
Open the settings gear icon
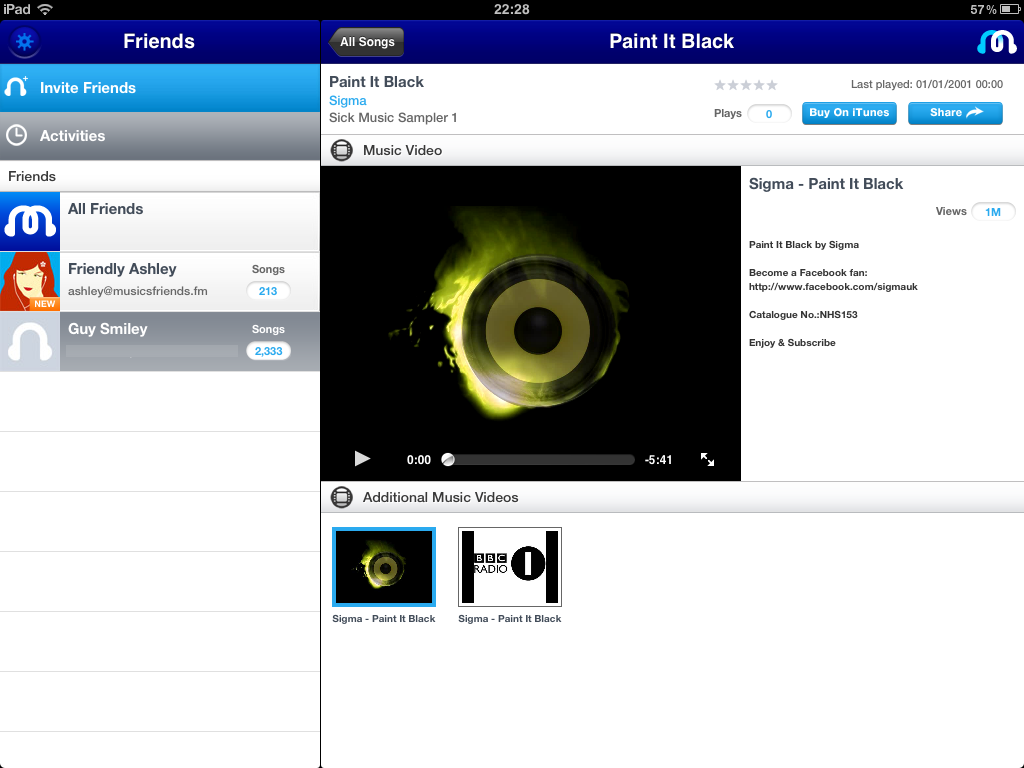click(25, 41)
